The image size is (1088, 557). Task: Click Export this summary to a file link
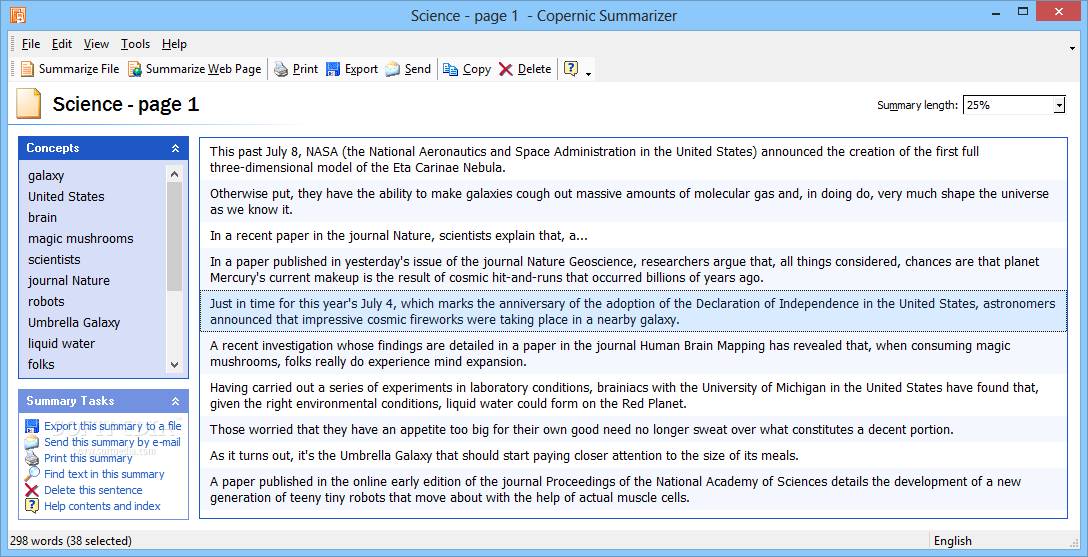[x=112, y=426]
